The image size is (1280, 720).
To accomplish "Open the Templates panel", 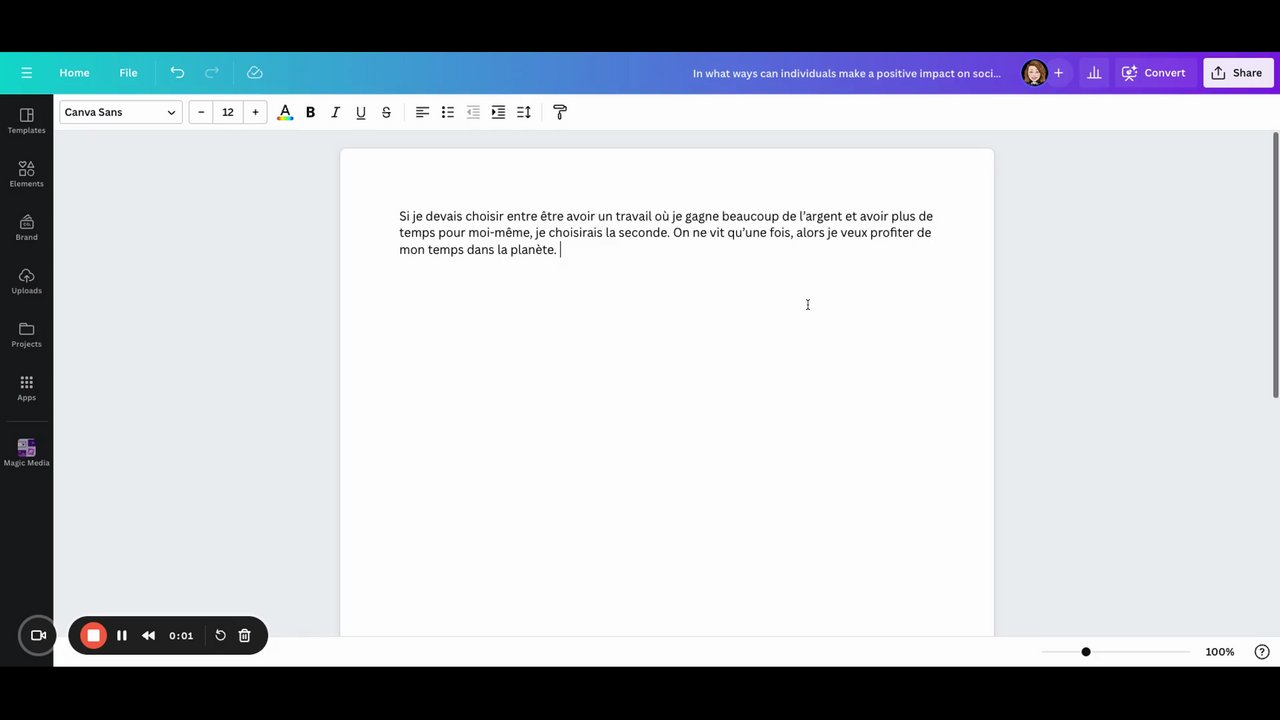I will (27, 121).
